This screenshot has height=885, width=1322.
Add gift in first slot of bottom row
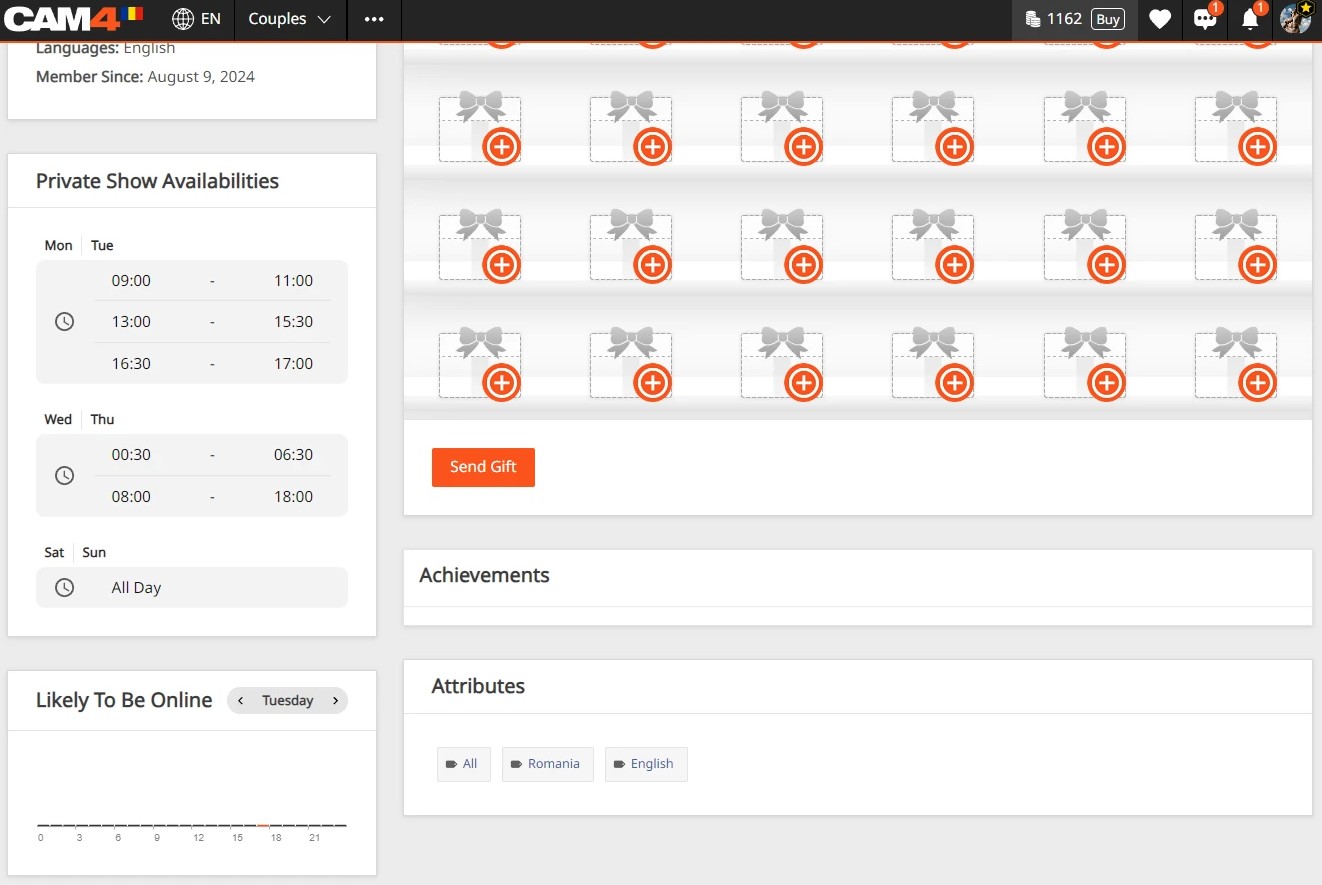click(x=501, y=382)
